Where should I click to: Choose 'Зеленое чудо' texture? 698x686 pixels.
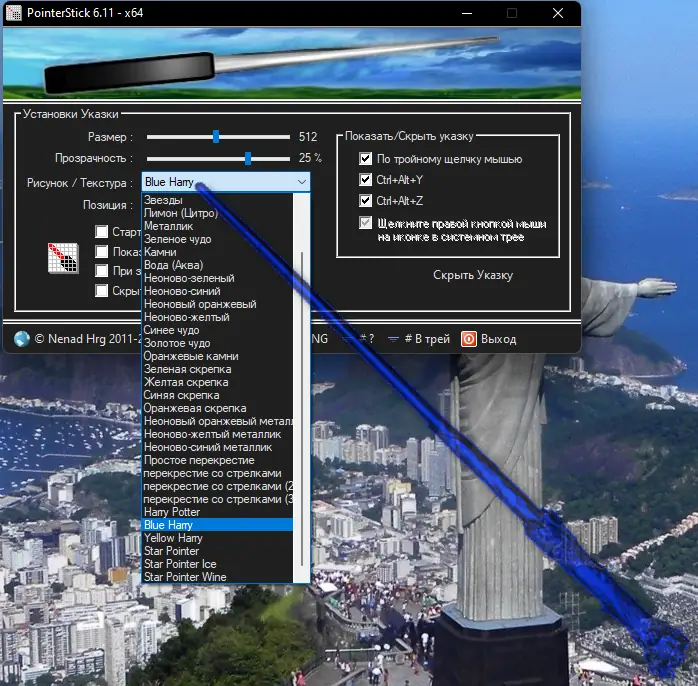218,239
